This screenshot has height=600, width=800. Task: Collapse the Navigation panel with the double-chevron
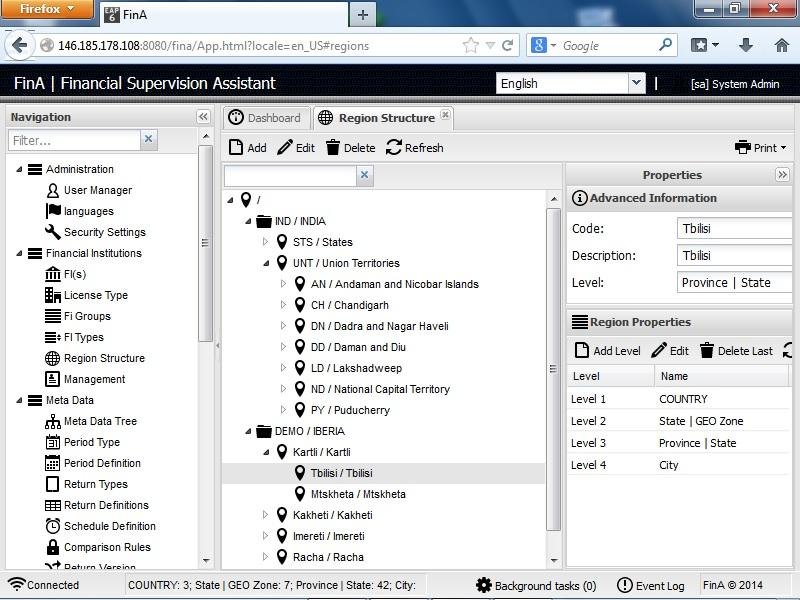pos(201,116)
